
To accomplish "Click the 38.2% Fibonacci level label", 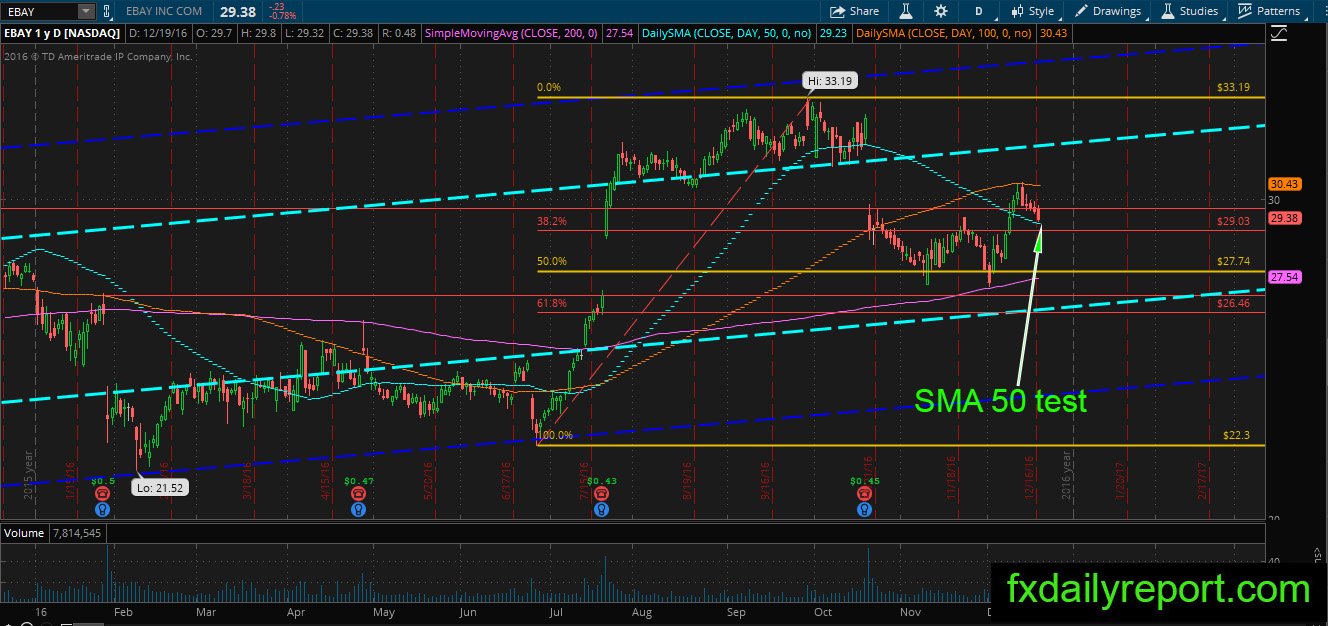I will [x=552, y=221].
